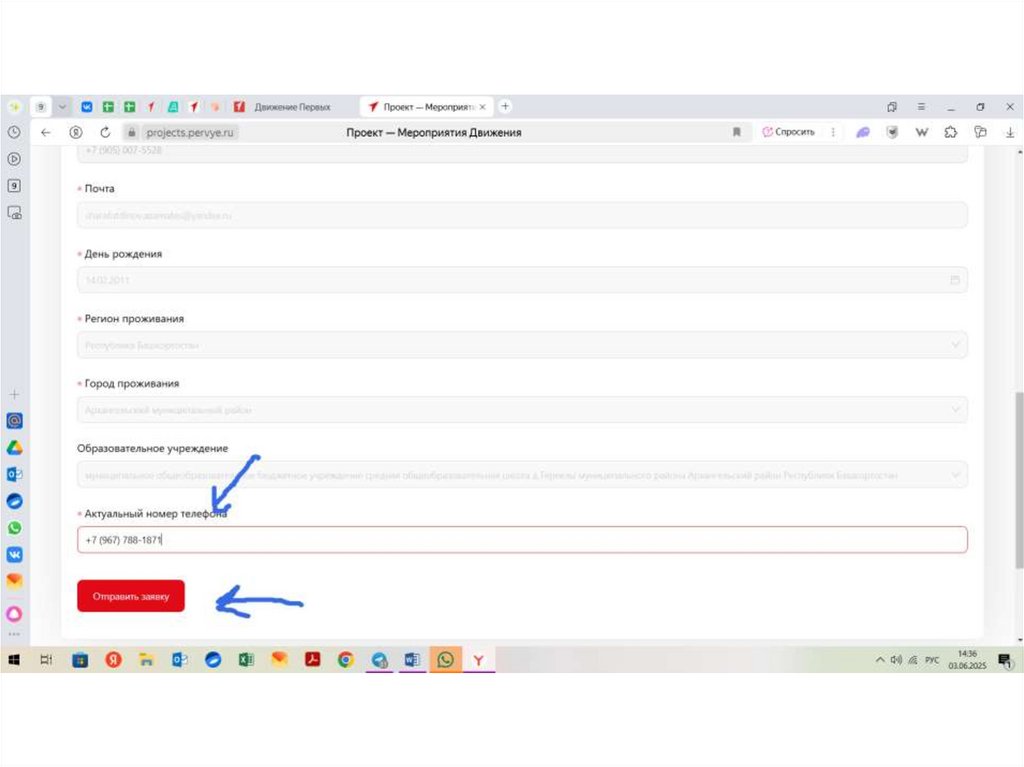Open Alice assistant icon in browser sidebar
This screenshot has width=1024, height=767.
click(14, 614)
